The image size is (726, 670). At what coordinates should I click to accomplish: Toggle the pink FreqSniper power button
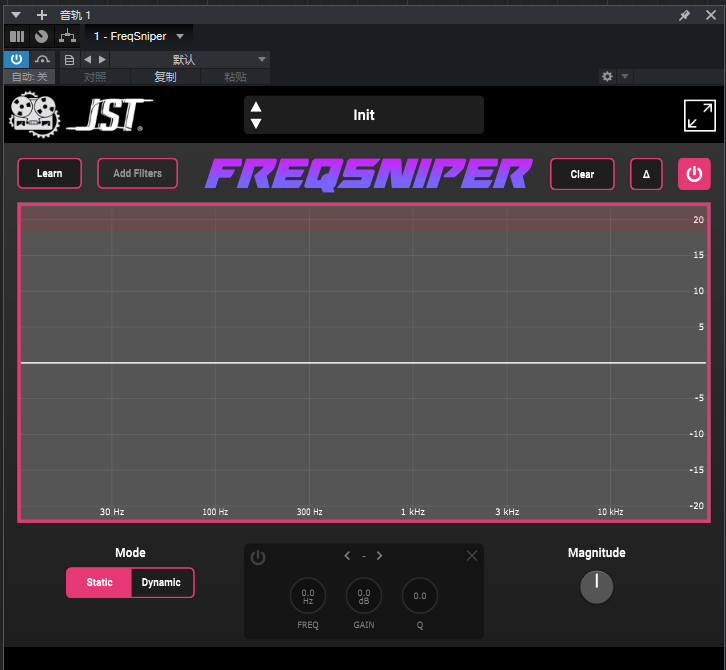[694, 174]
